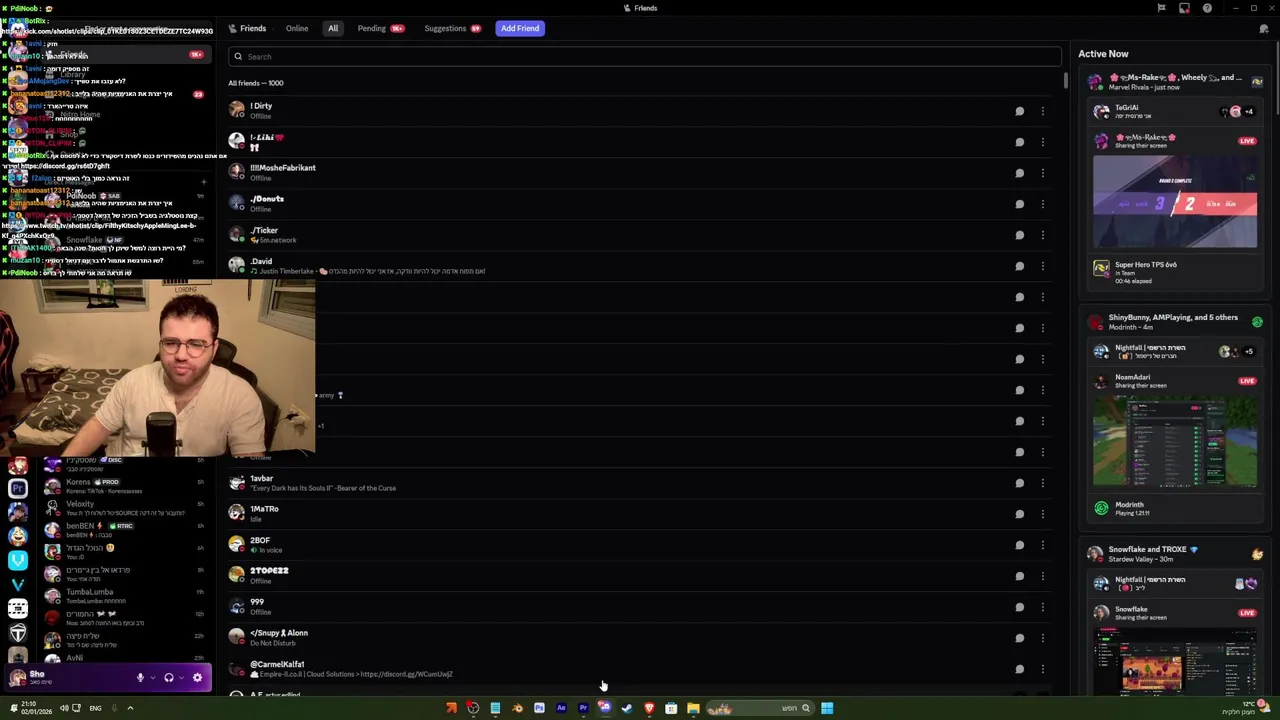Open ShinyBunny Modrinth activity card header
Image resolution: width=1280 pixels, height=720 pixels.
pyautogui.click(x=1175, y=321)
